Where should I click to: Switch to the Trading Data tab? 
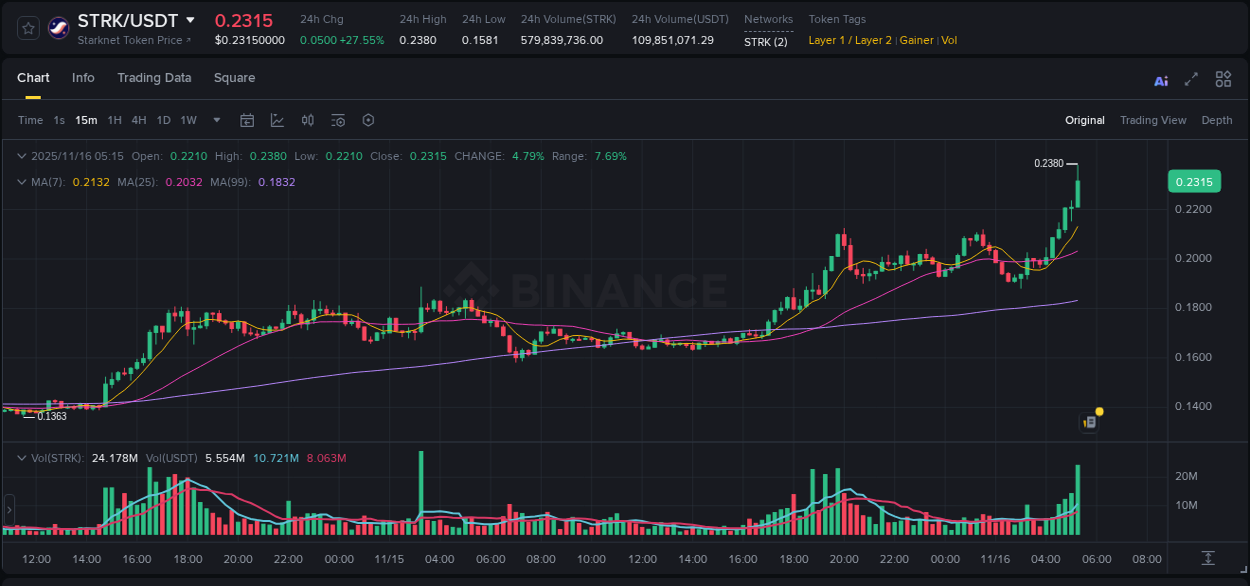point(154,78)
